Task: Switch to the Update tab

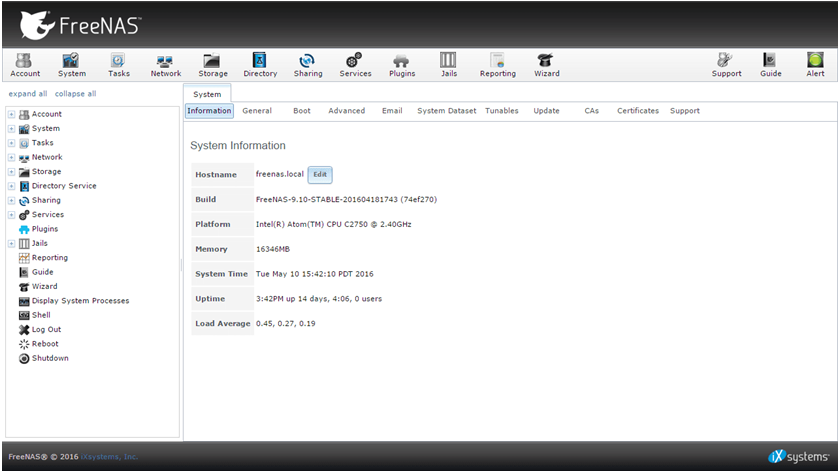Action: [546, 111]
